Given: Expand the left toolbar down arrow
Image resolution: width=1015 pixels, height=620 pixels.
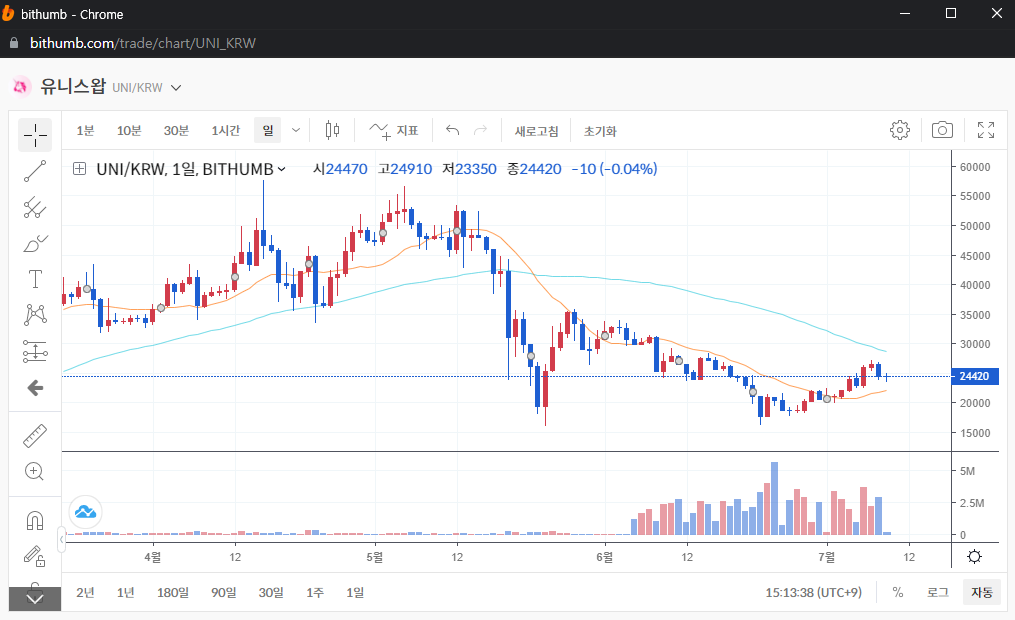Looking at the screenshot, I should (35, 599).
